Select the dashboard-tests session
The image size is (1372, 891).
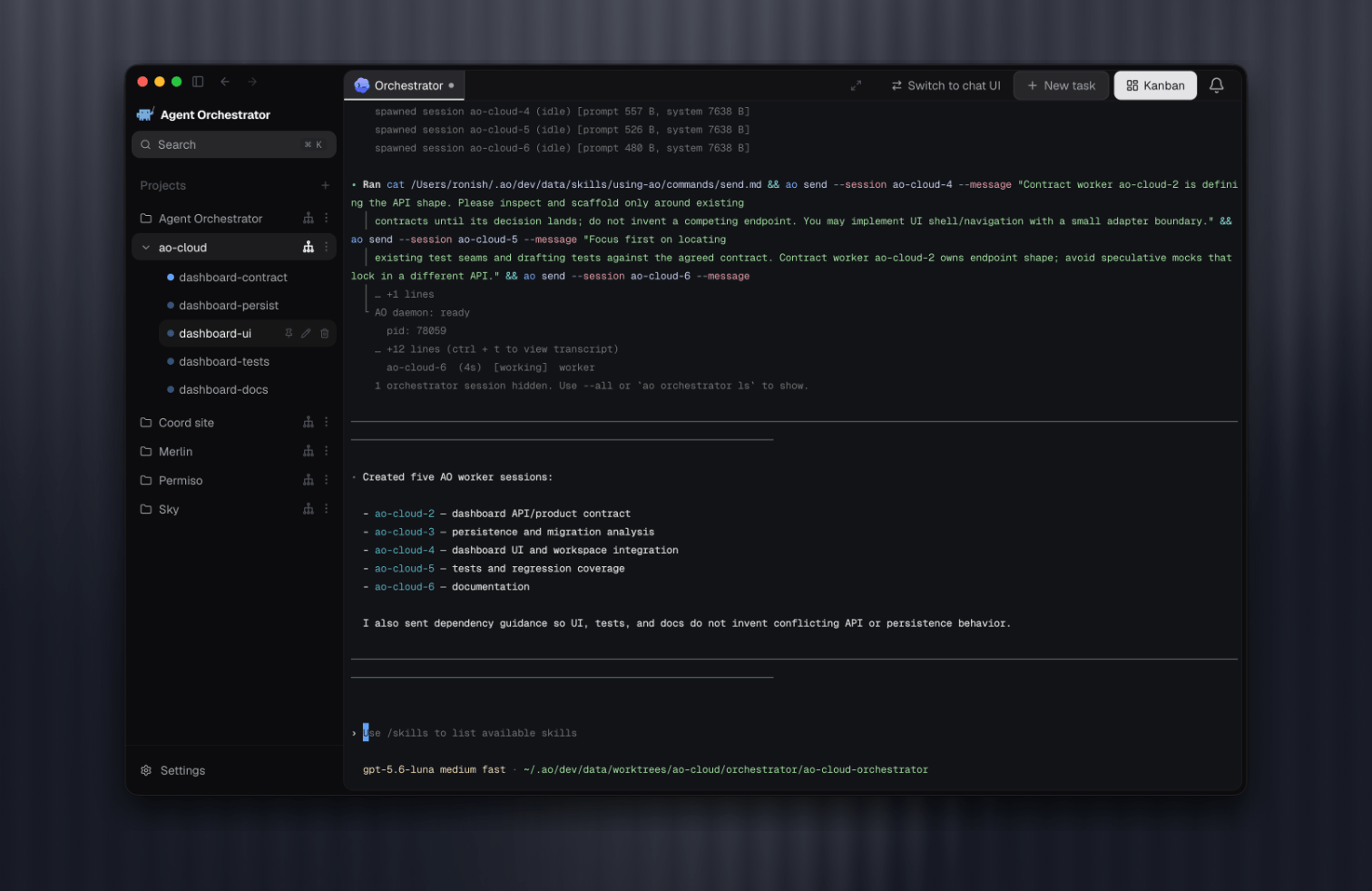tap(224, 361)
